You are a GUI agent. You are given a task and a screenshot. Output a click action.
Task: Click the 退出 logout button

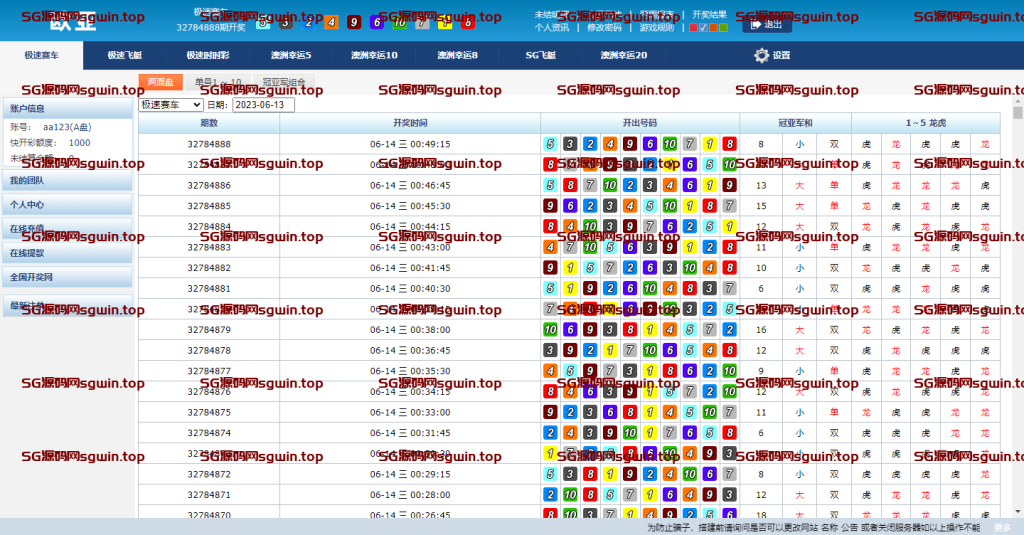point(766,25)
